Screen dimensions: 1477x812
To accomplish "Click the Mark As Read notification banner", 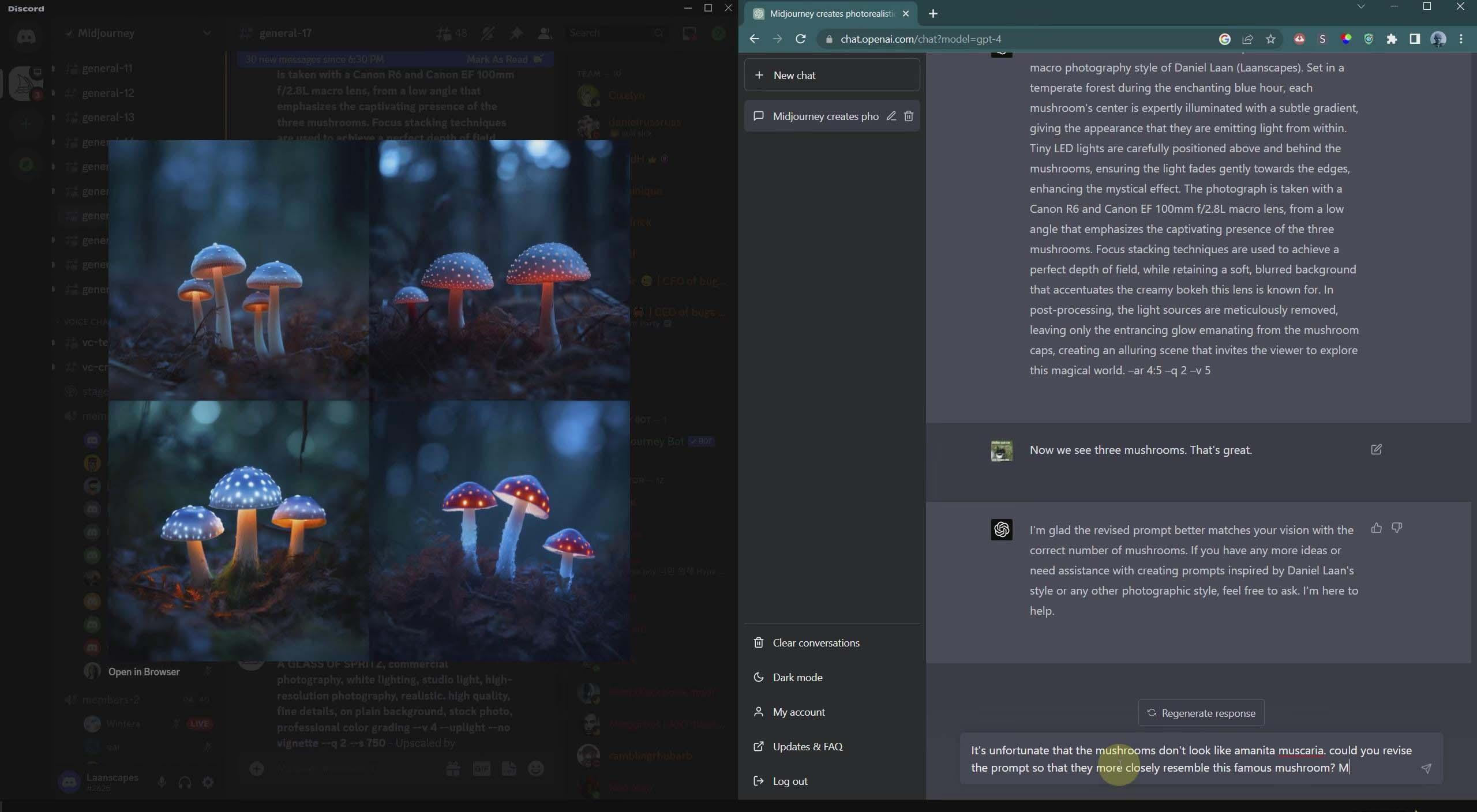I will (x=497, y=60).
